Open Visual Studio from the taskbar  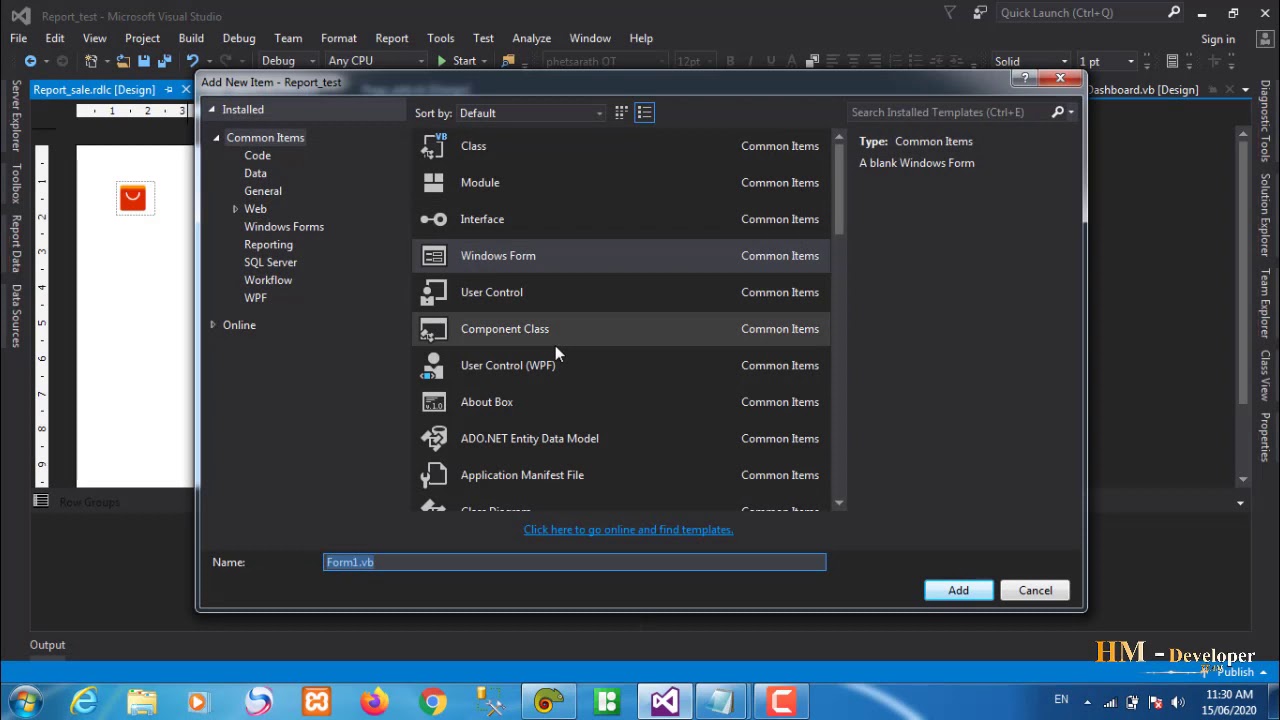coord(665,702)
